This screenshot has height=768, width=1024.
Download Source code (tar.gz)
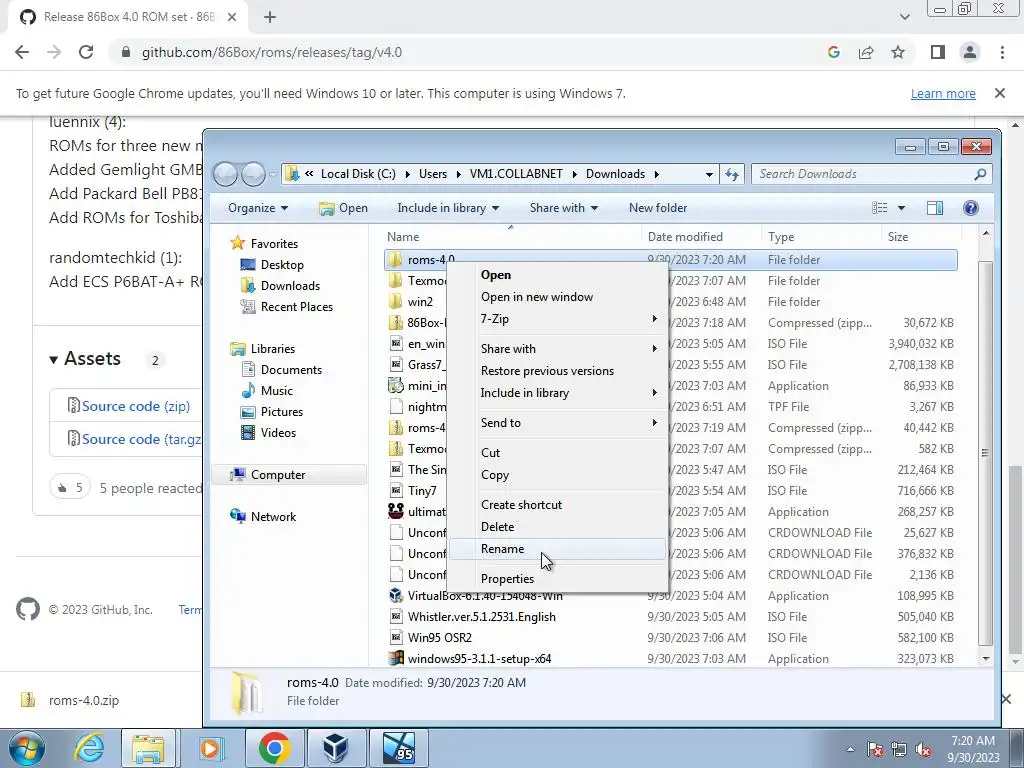pyautogui.click(x=142, y=439)
